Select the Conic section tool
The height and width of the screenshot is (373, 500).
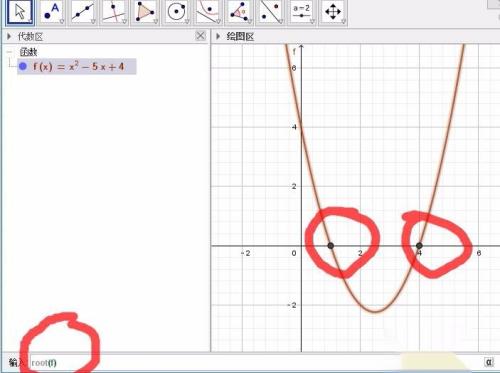[x=208, y=12]
